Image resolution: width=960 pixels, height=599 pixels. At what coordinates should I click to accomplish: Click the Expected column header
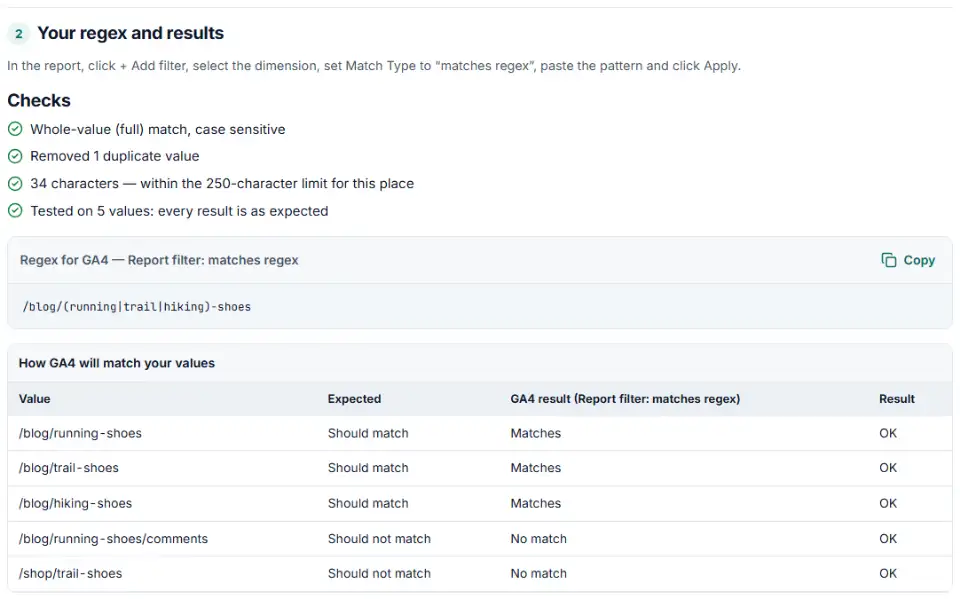point(354,399)
